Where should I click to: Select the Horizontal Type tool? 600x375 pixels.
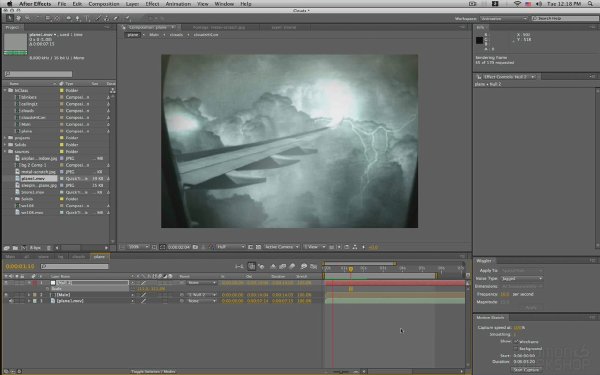click(x=87, y=18)
